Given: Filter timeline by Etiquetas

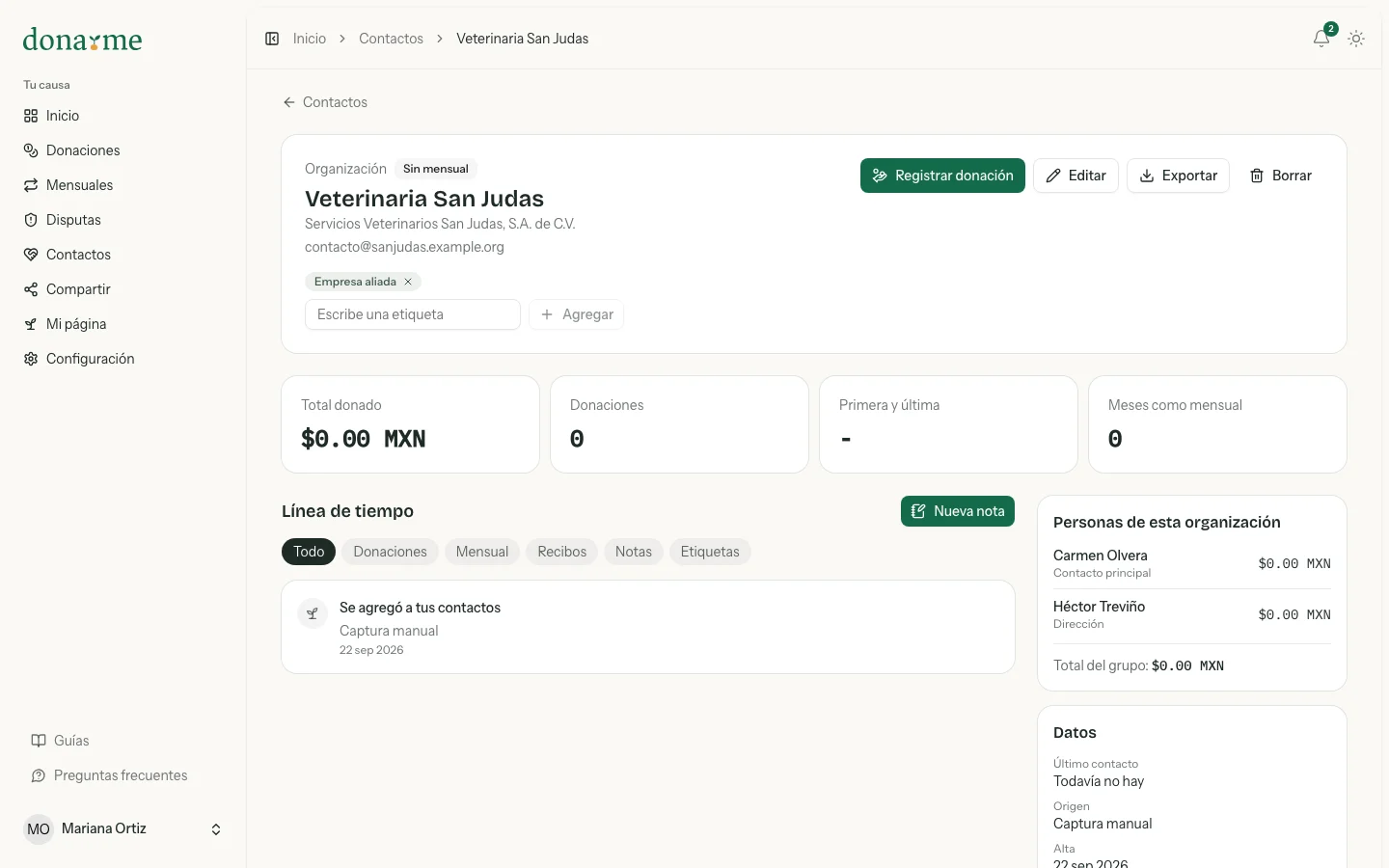Looking at the screenshot, I should point(710,552).
